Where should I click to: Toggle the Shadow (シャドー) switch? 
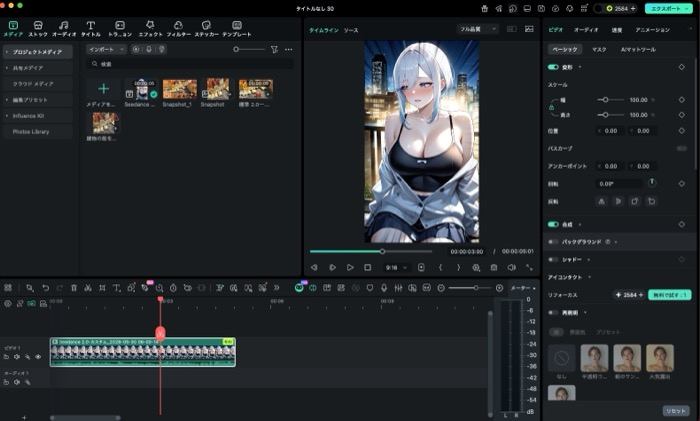click(553, 259)
